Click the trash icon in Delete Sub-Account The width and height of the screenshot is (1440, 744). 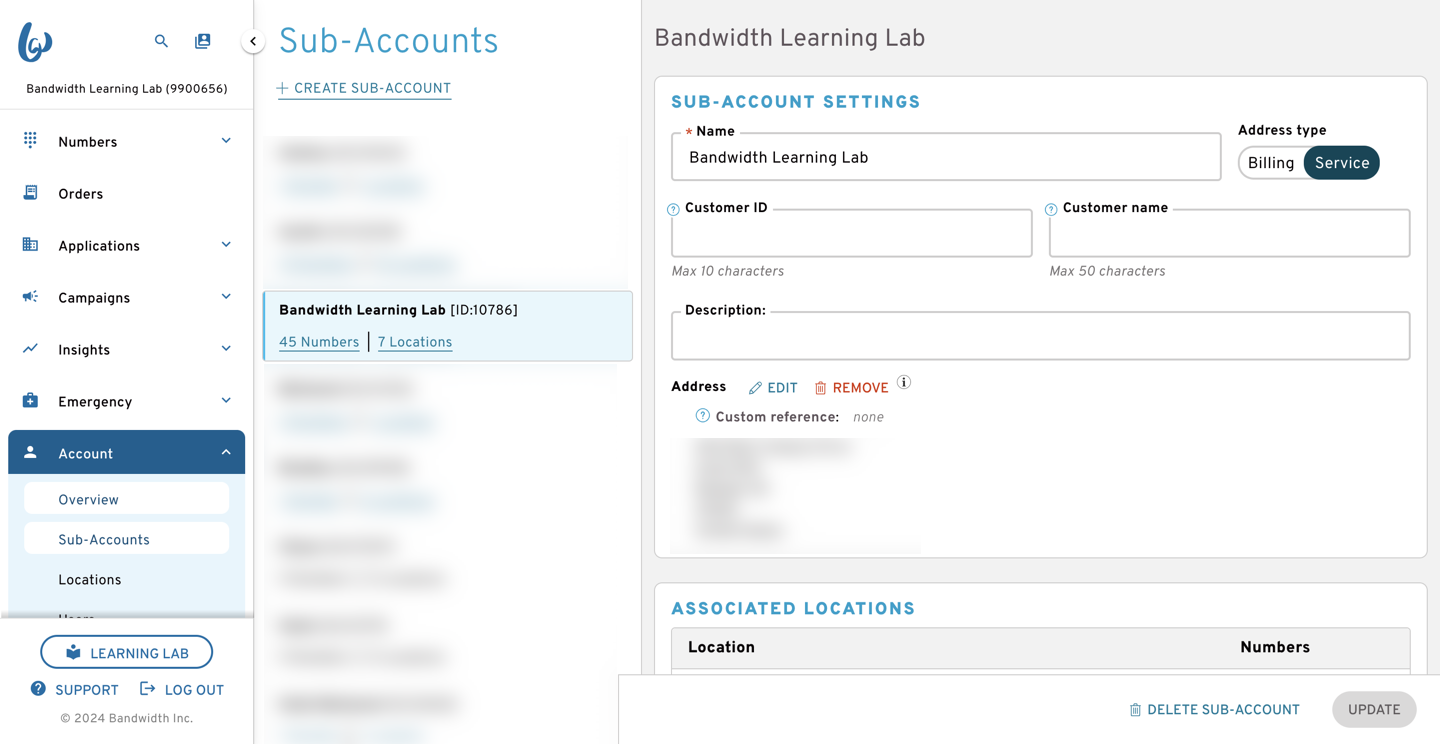[x=1135, y=710]
